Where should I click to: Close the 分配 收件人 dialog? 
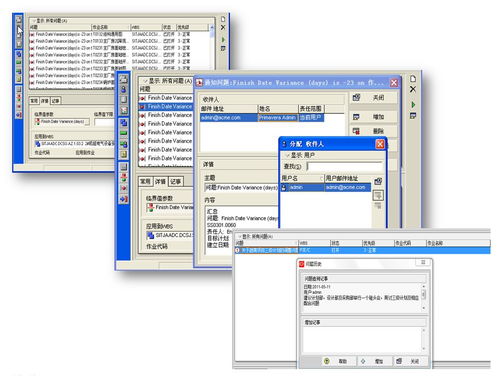tap(380, 144)
